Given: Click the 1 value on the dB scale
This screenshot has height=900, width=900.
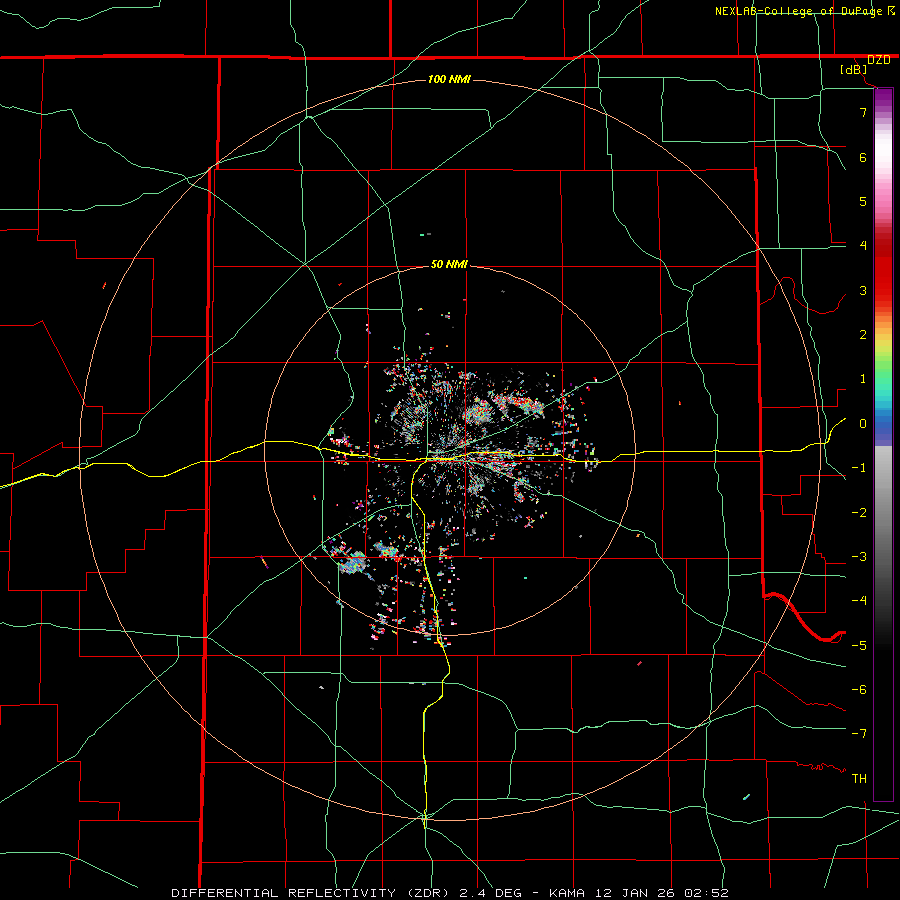Looking at the screenshot, I should (x=863, y=379).
